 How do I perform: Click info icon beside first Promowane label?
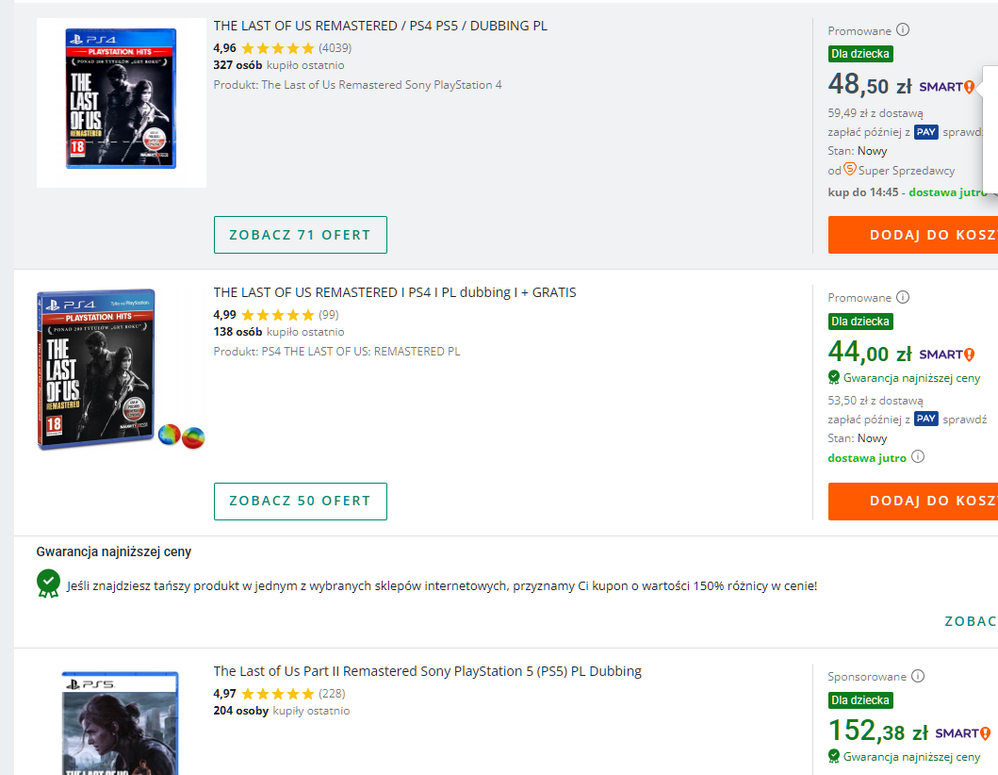(x=903, y=30)
